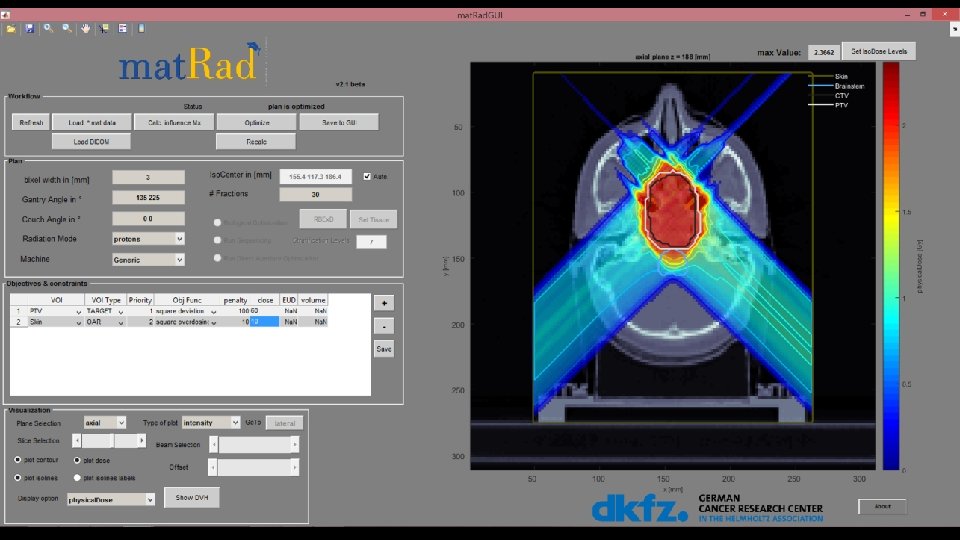The image size is (960, 540).
Task: Click the Load DICOM button
Action: 91,141
